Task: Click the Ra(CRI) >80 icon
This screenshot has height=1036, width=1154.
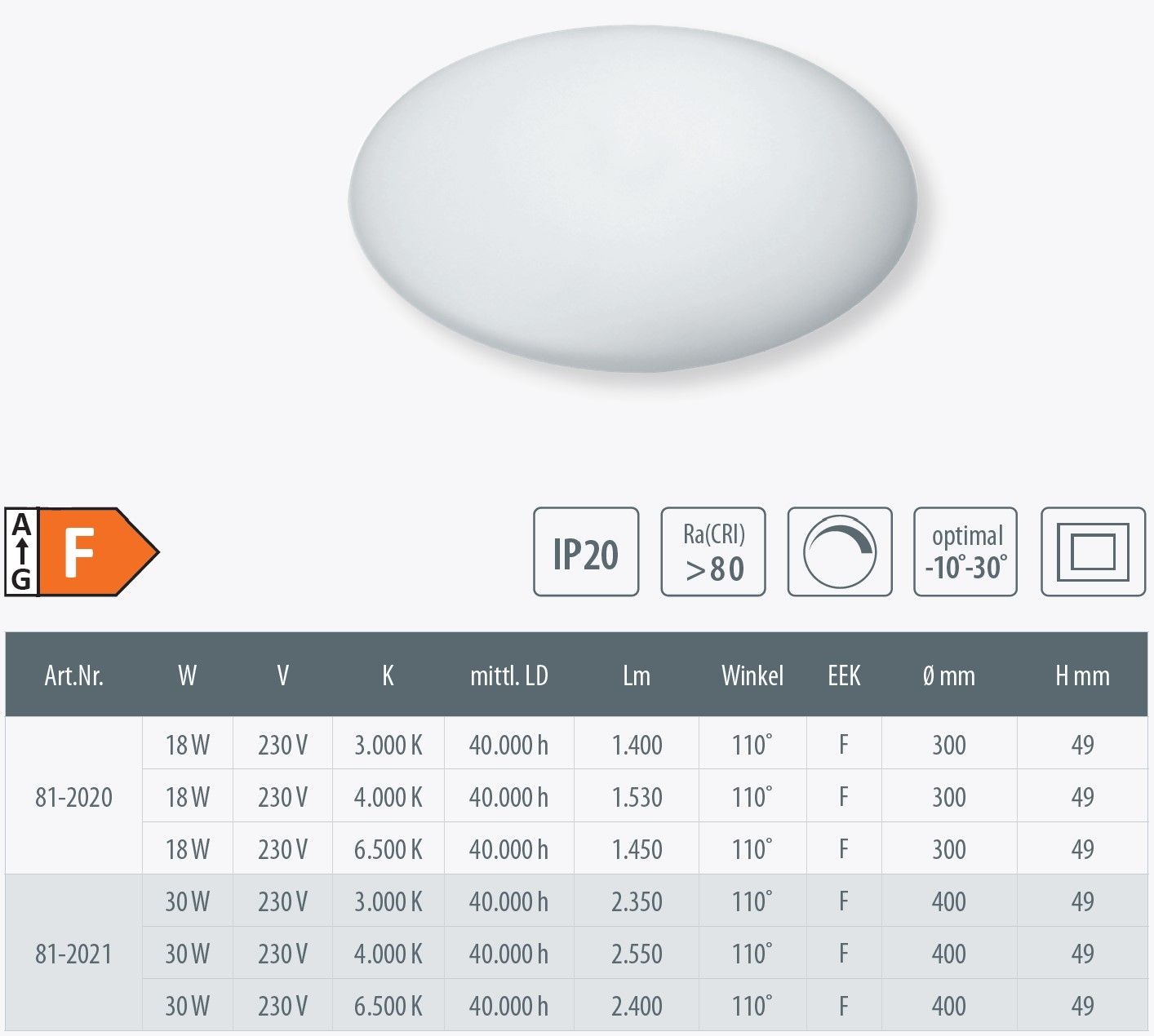Action: click(713, 551)
